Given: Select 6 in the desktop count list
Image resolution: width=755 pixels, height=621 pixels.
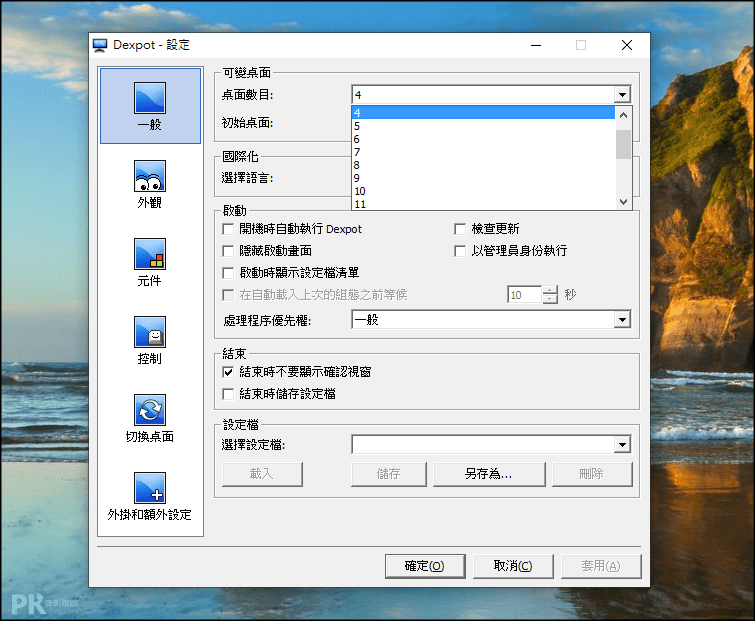Looking at the screenshot, I should (483, 139).
